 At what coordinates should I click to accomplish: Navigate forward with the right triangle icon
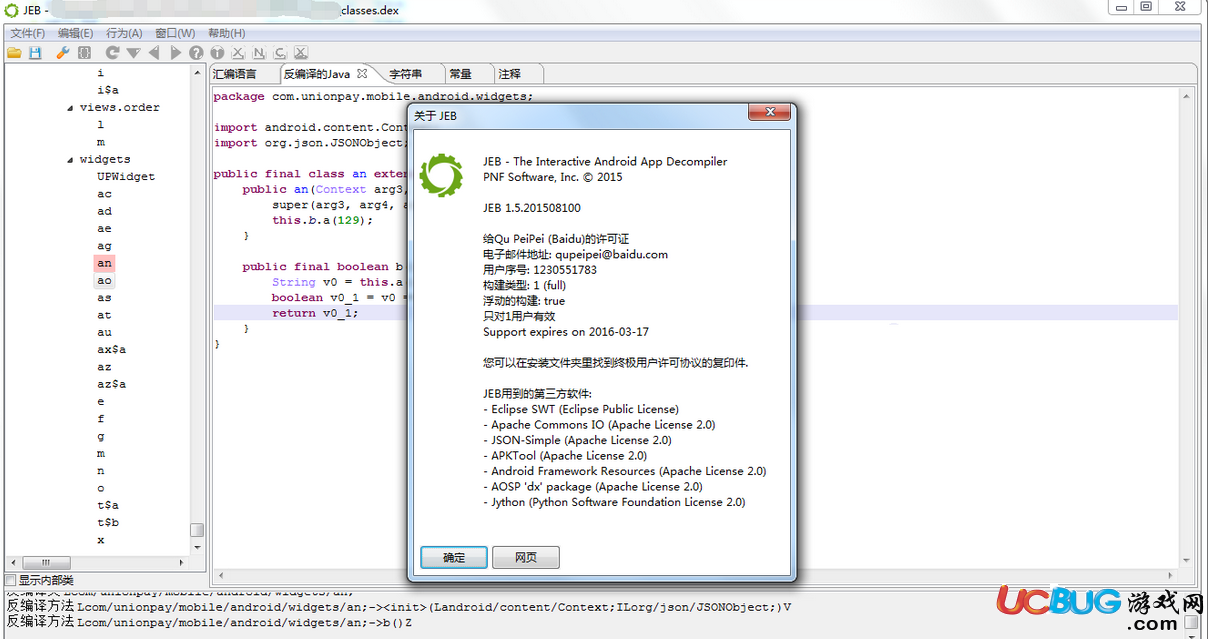click(x=175, y=52)
